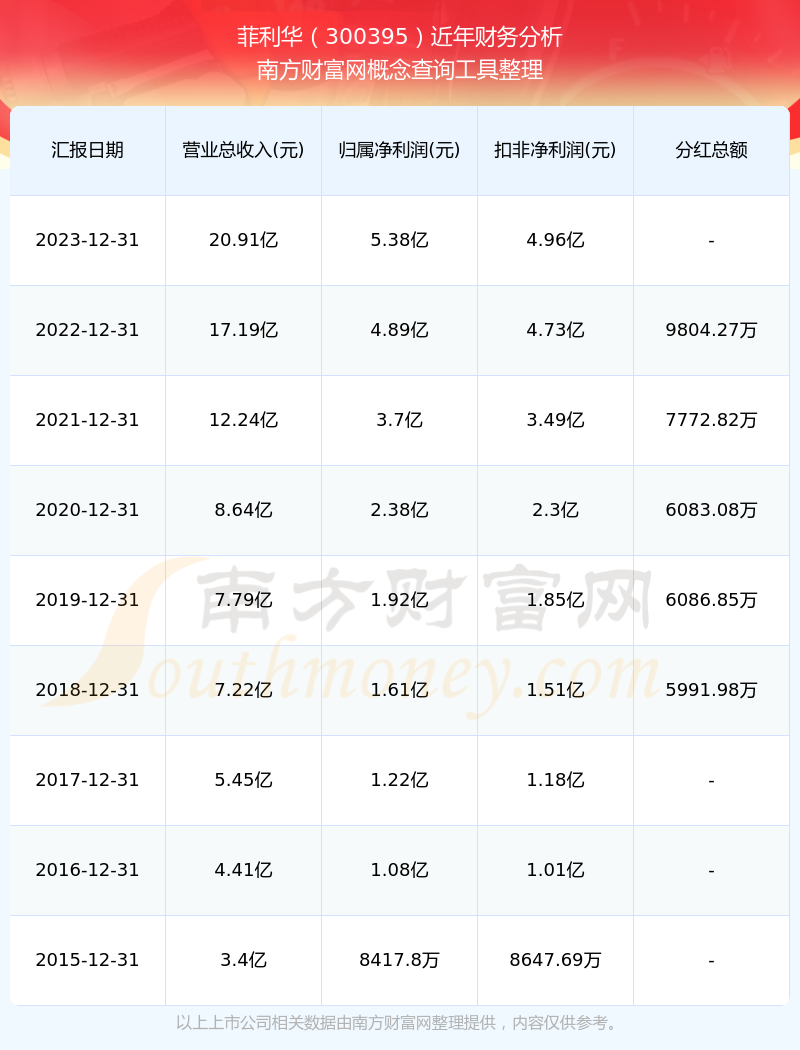
Task: Click net profit value 3.7亿
Action: (400, 420)
